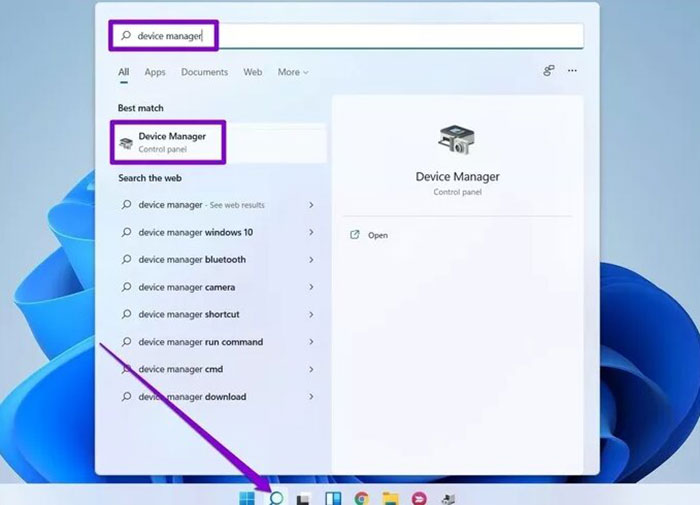Expand arrow for 'device manager run command'
This screenshot has width=700, height=505.
click(x=311, y=342)
